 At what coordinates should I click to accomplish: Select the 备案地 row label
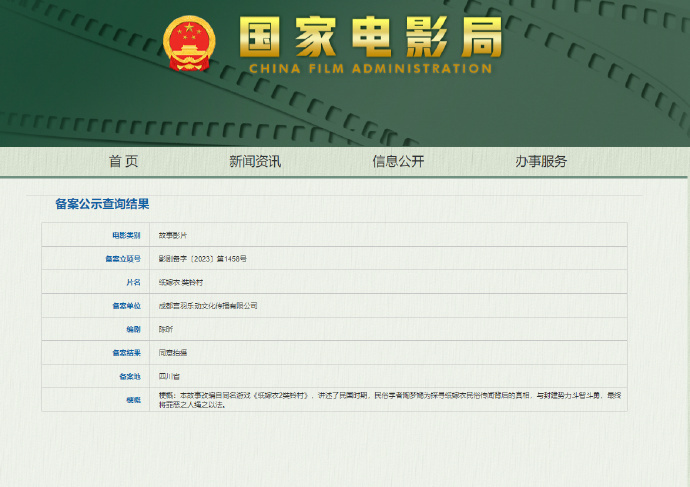[x=130, y=377]
